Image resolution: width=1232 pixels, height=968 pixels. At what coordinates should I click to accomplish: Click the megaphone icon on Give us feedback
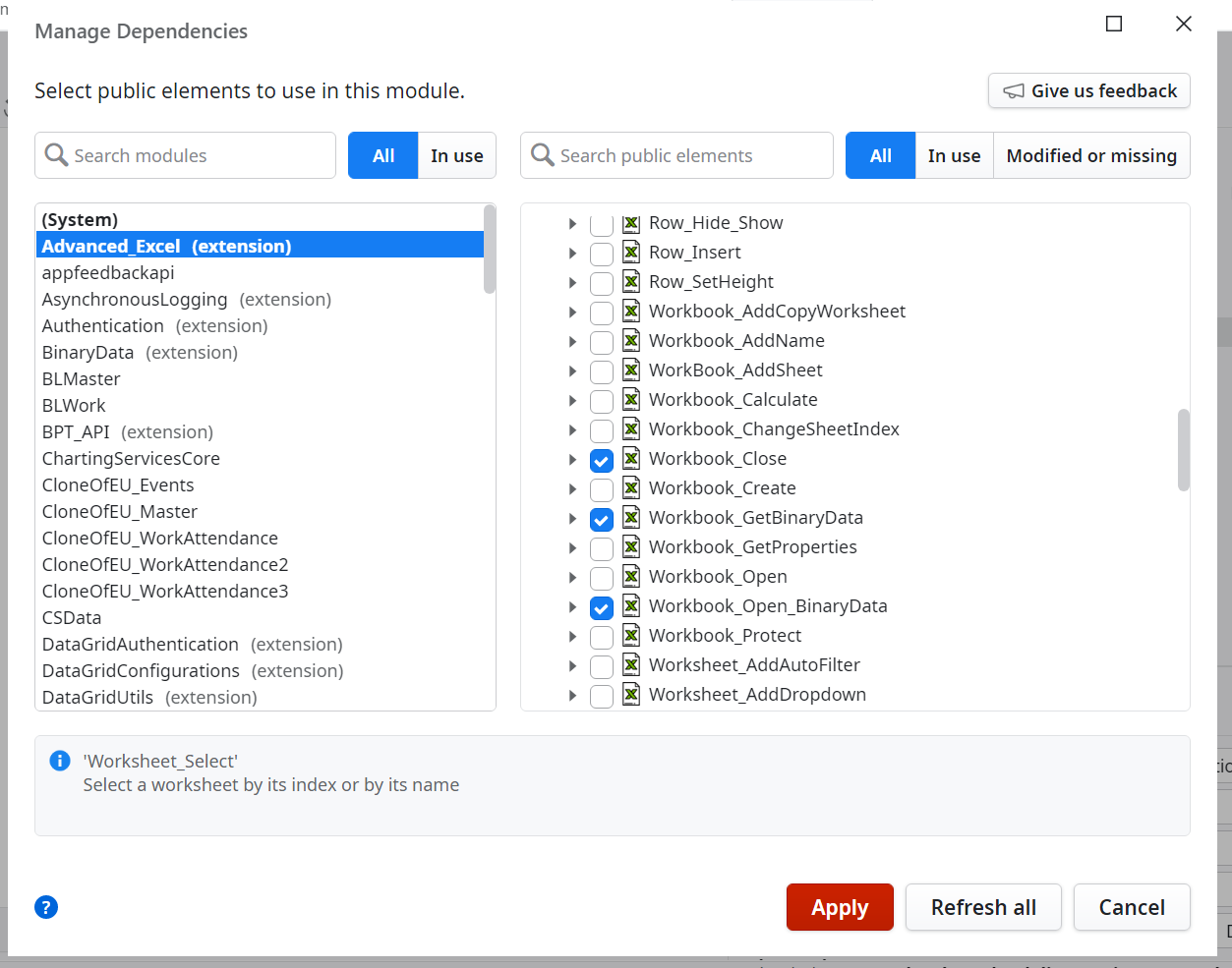coord(1013,90)
